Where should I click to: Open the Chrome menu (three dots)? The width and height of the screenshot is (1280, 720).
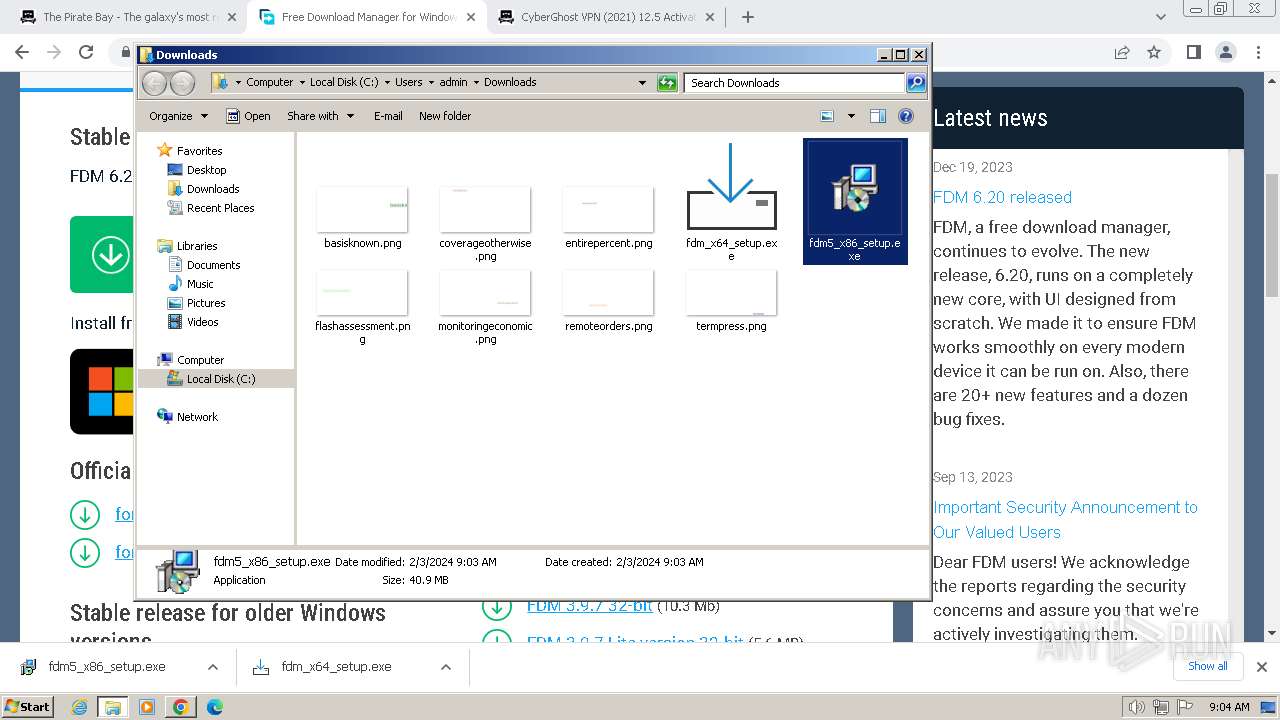(x=1258, y=53)
